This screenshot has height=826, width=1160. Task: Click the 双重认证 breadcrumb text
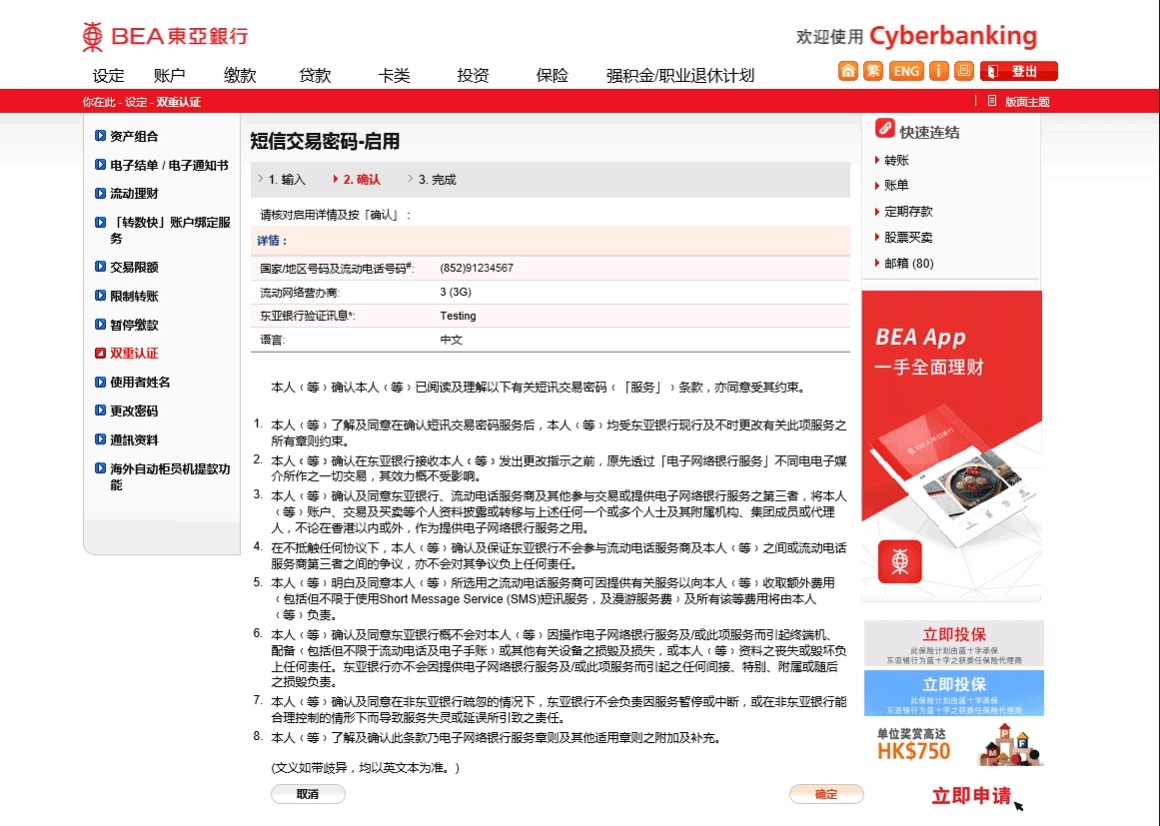pyautogui.click(x=178, y=102)
